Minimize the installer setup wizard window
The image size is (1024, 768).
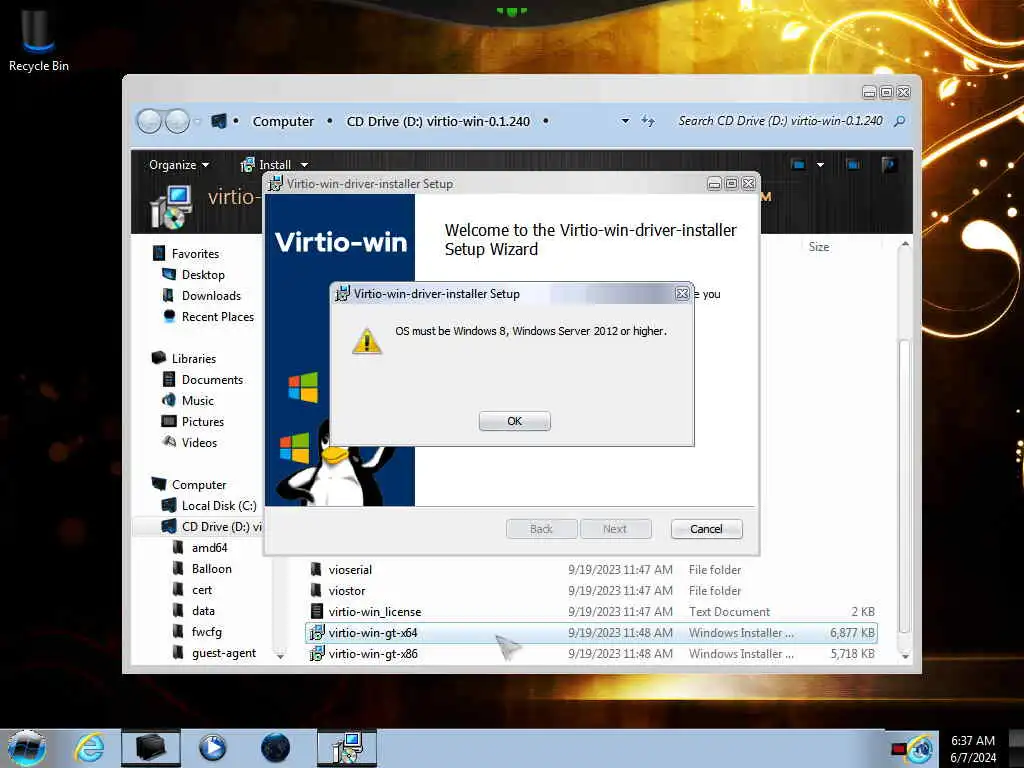(x=714, y=184)
